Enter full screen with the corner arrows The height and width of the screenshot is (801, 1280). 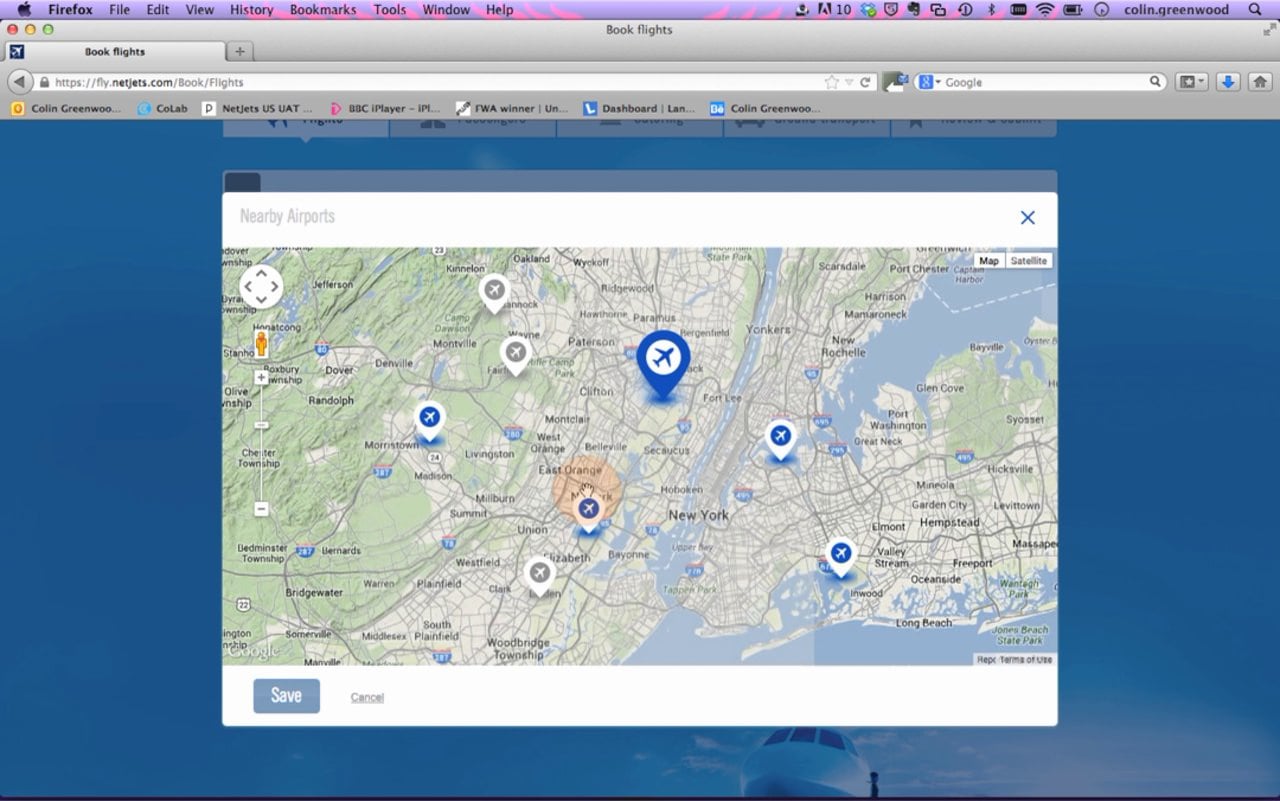click(x=1270, y=29)
